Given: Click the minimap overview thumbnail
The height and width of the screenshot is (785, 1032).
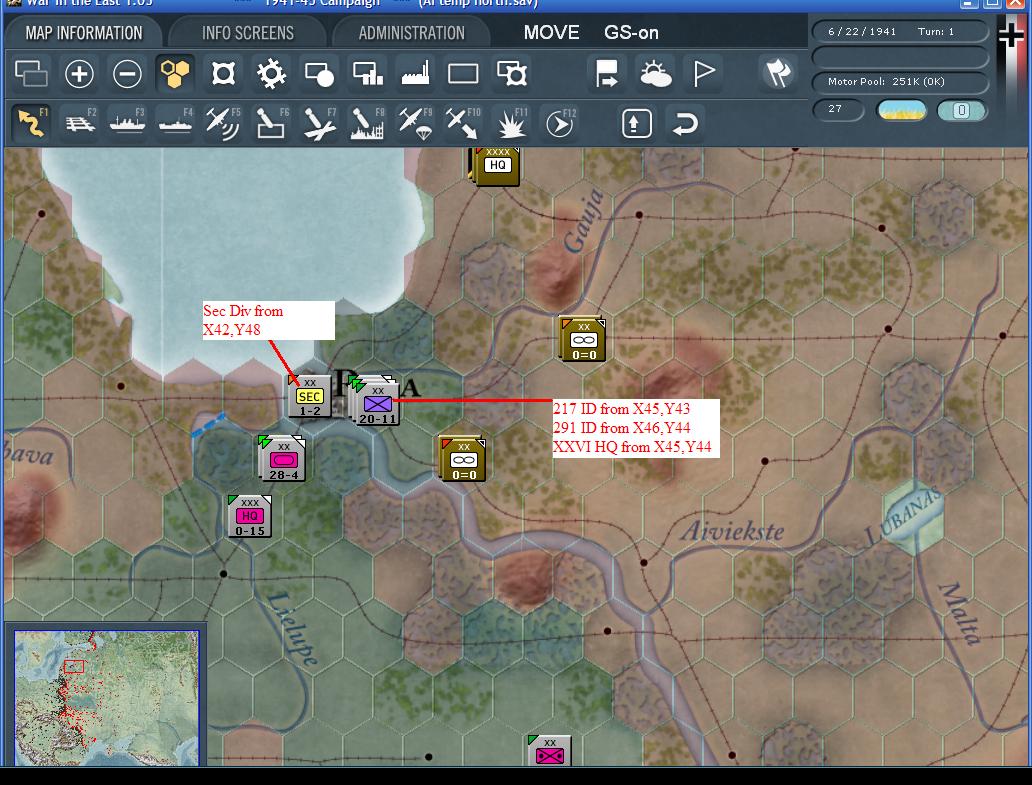Looking at the screenshot, I should click(107, 697).
